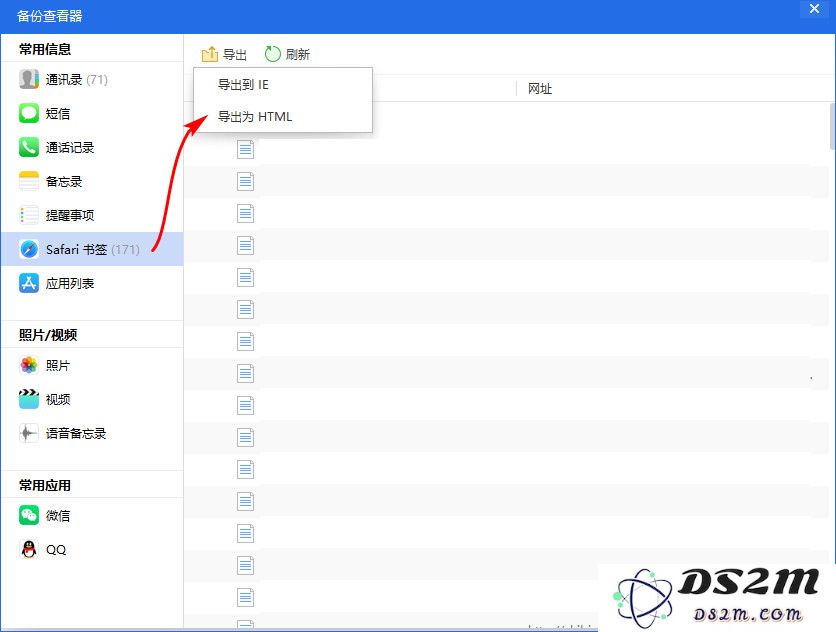The image size is (836, 632).
Task: Click the 刷新 button label
Action: [298, 54]
